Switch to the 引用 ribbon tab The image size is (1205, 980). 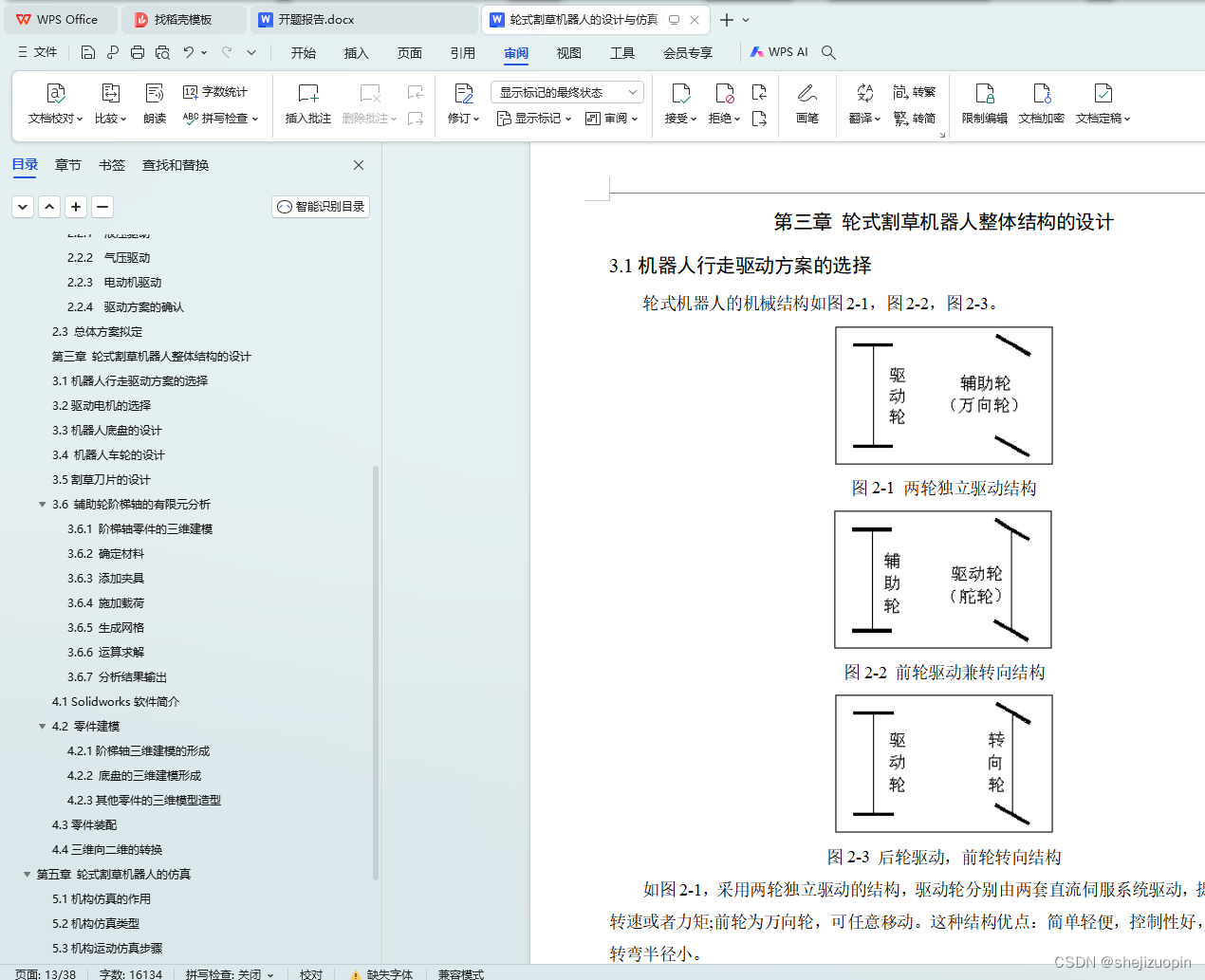click(x=463, y=53)
